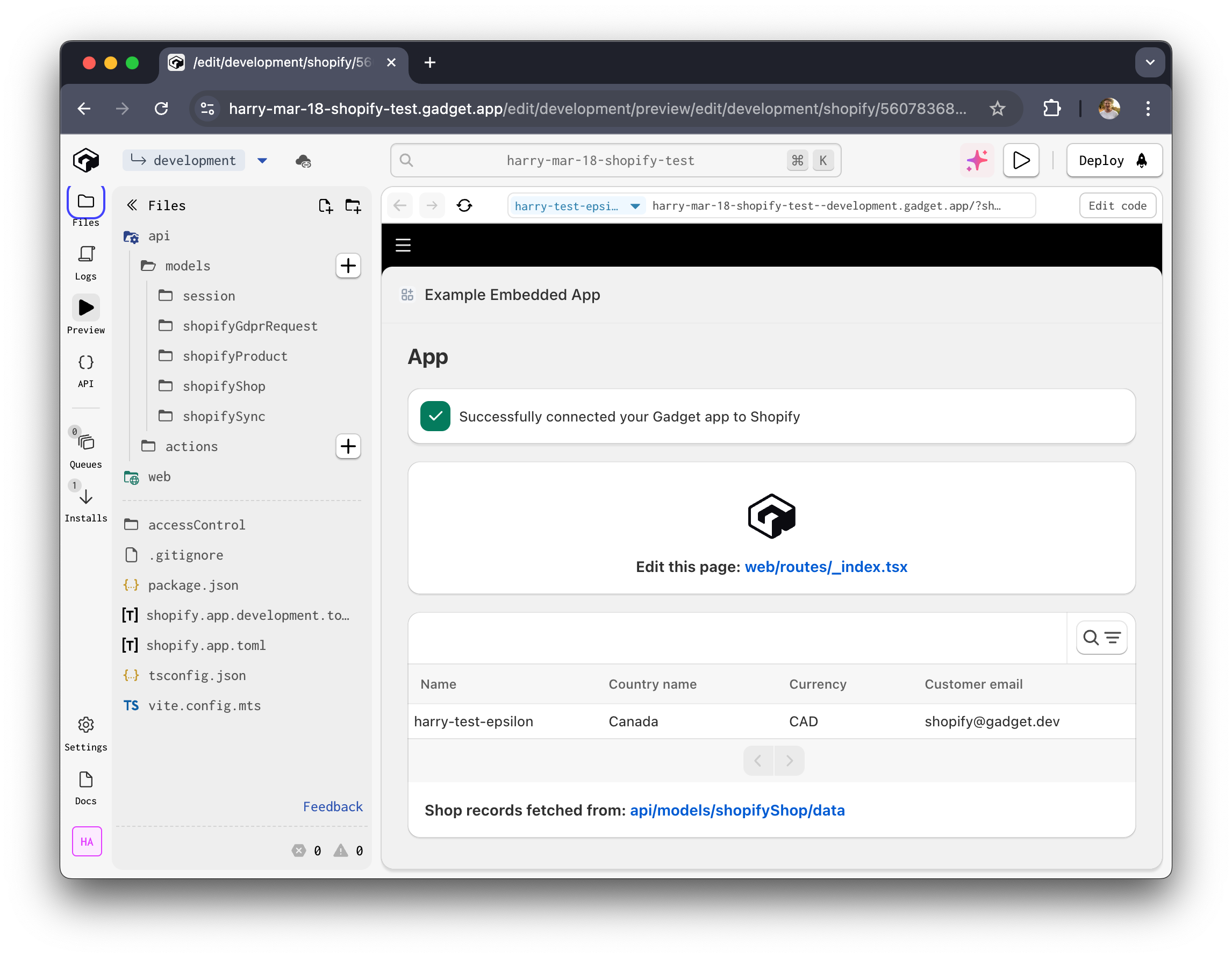1232x958 pixels.
Task: Click the harry-mar-18-shopify-test search field
Action: tap(615, 160)
